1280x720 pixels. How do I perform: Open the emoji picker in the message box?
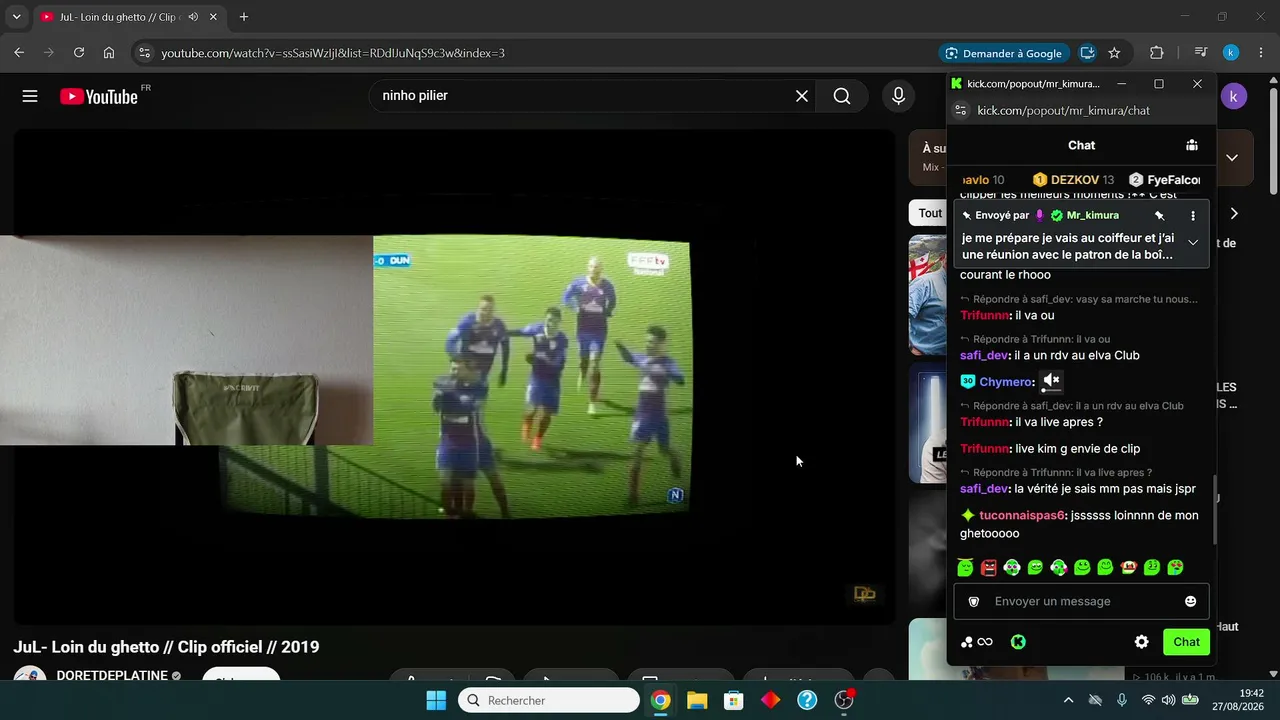[x=1190, y=601]
